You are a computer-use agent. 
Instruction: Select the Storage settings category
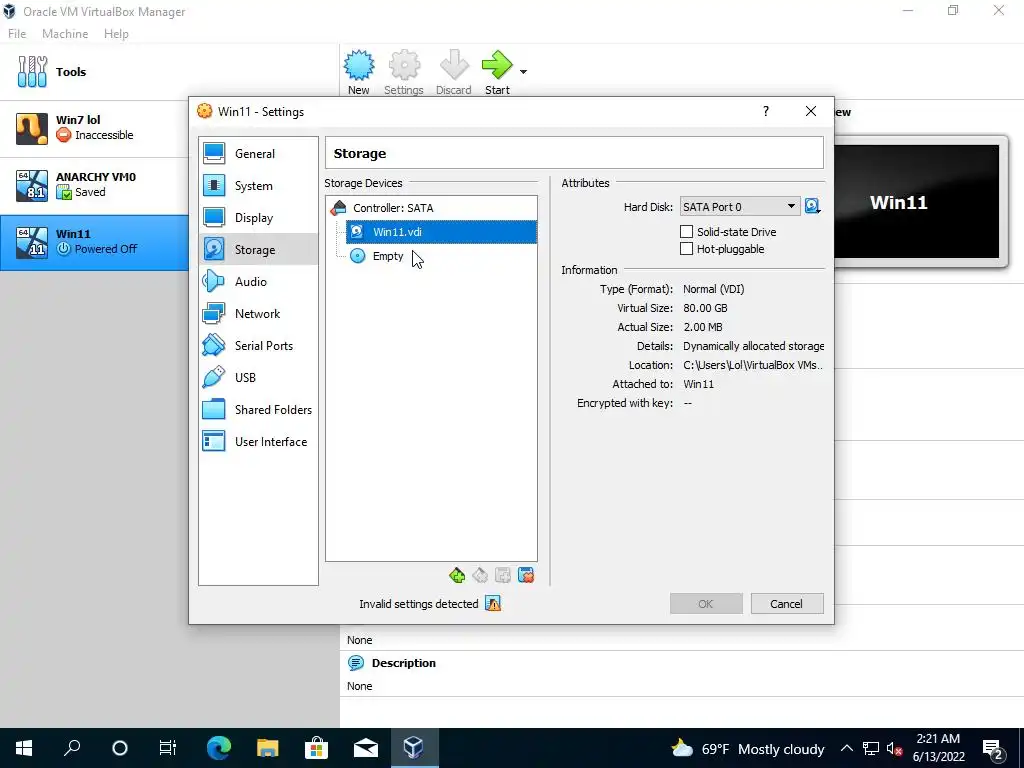coord(258,249)
